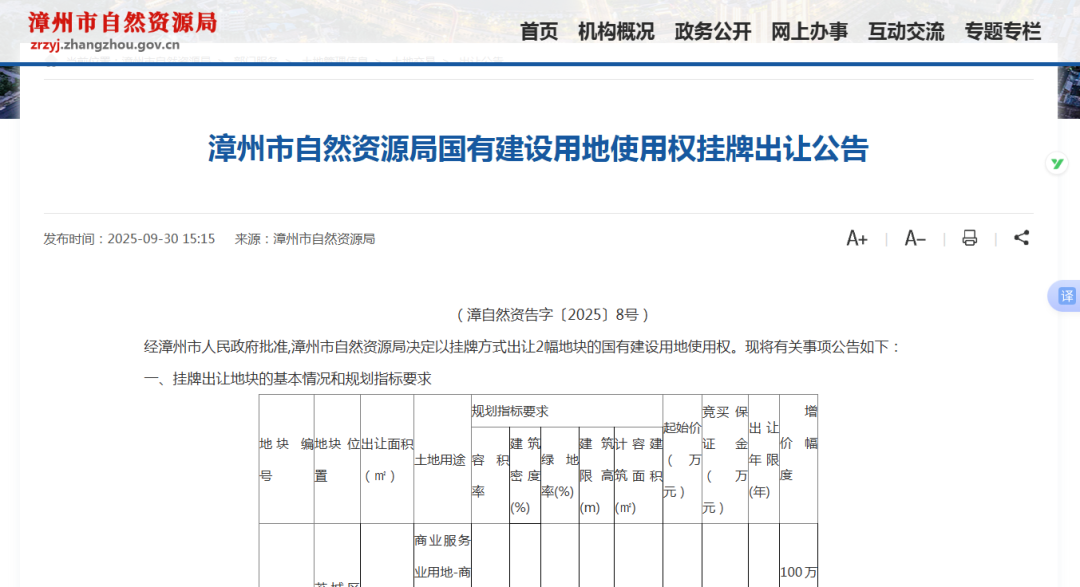Open 专题专栏 in the top navigation
This screenshot has height=587, width=1080.
pos(1003,31)
